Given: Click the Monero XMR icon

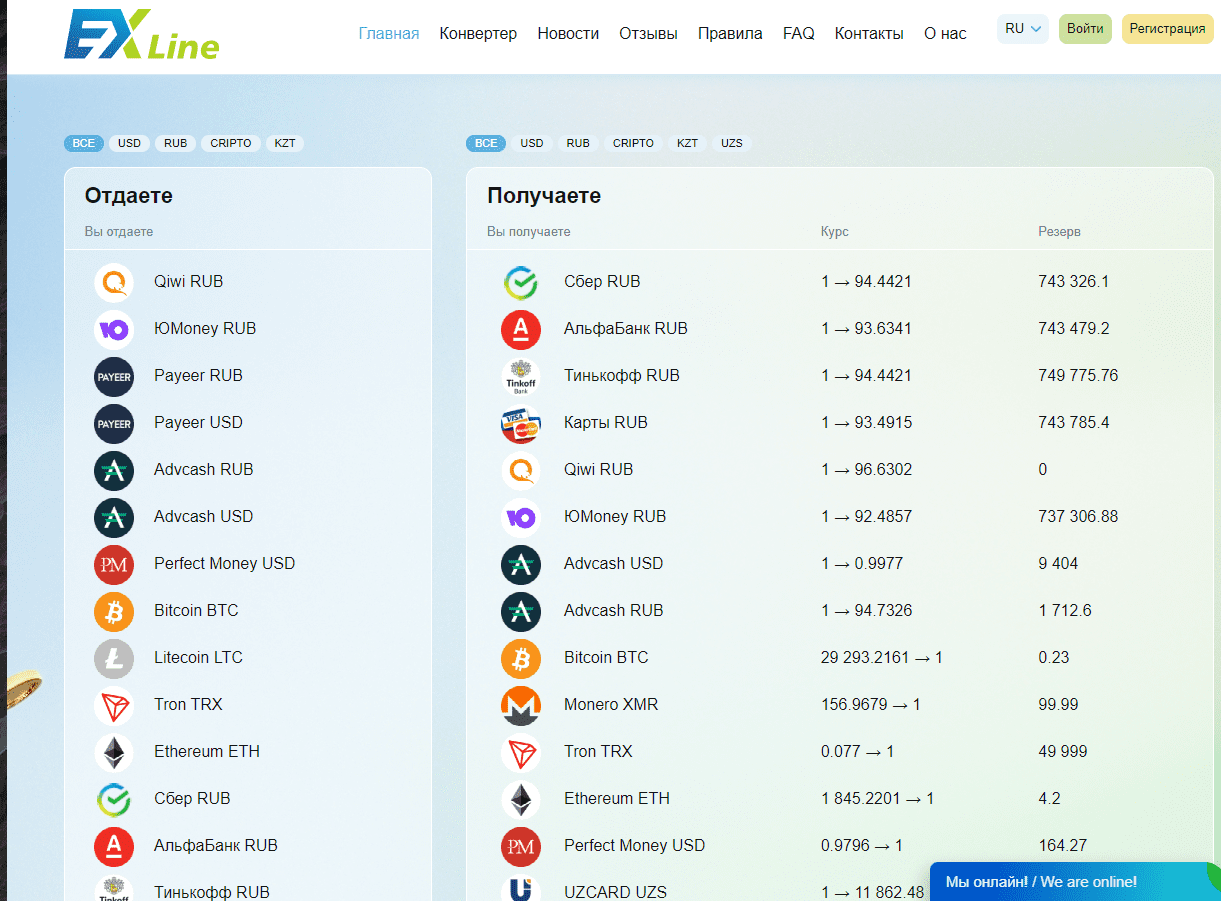Looking at the screenshot, I should pyautogui.click(x=521, y=705).
